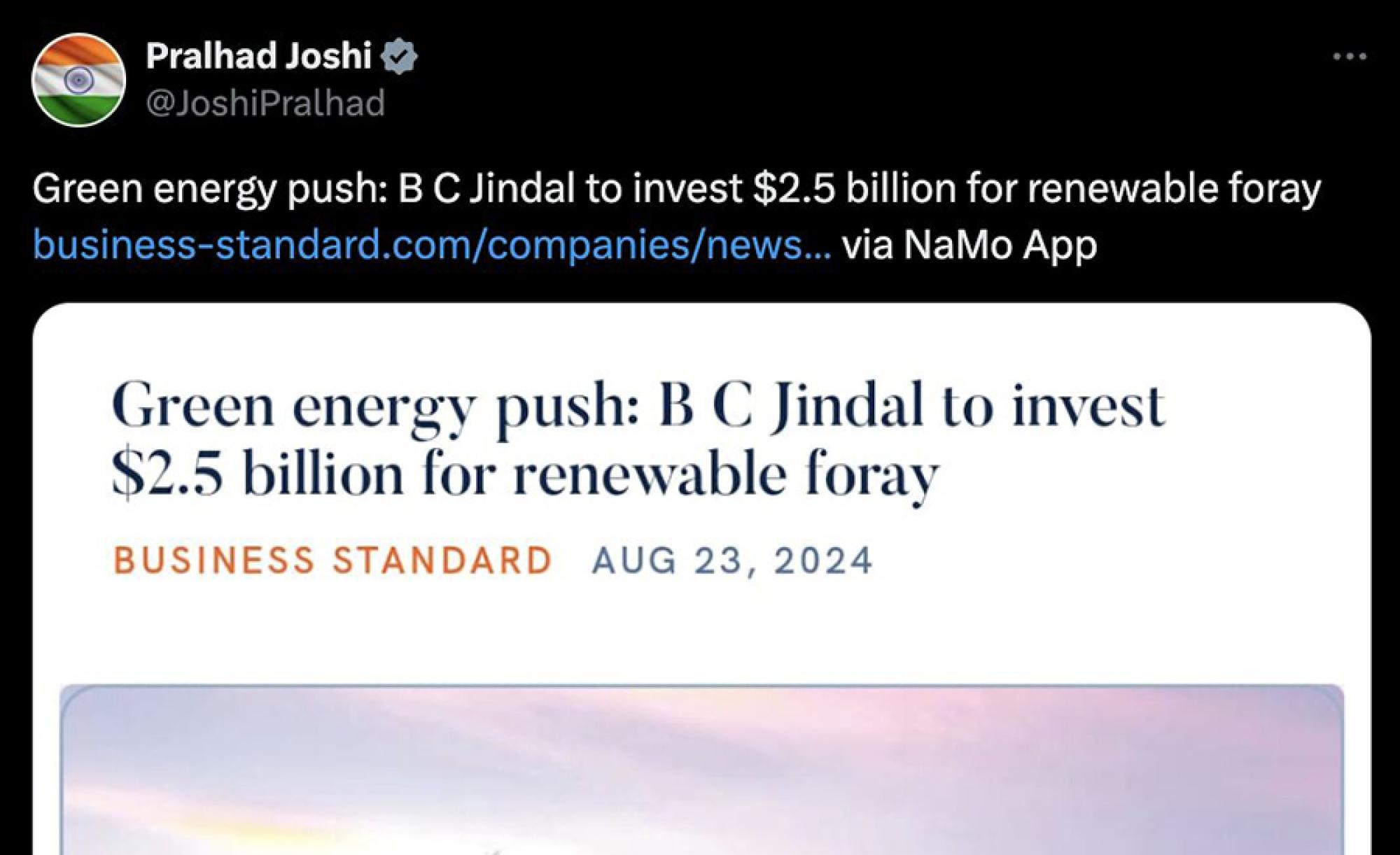Click the AUG 23, 2024 date
The width and height of the screenshot is (1400, 855).
[x=732, y=560]
